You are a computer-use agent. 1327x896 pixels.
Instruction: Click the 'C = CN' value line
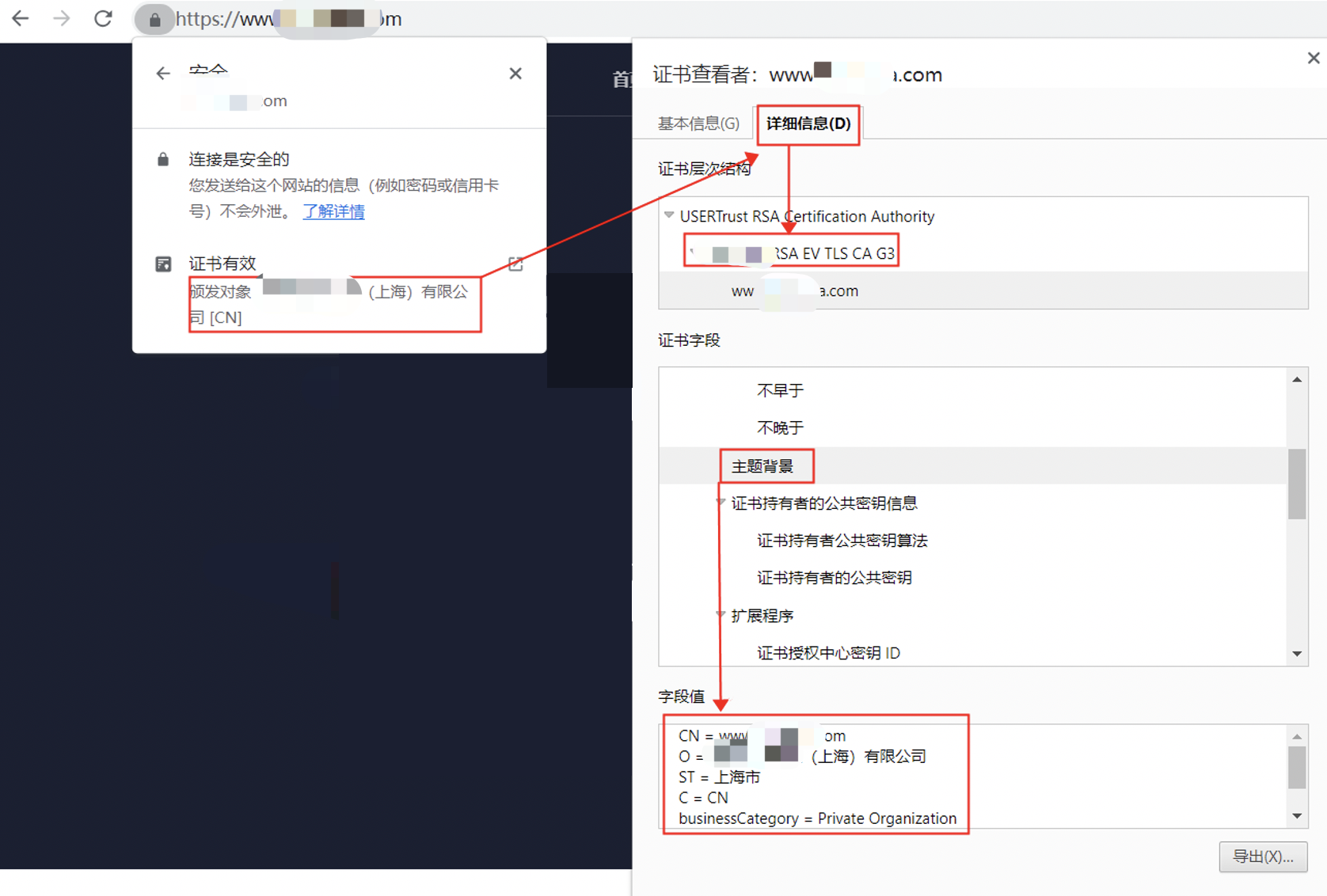click(x=703, y=798)
